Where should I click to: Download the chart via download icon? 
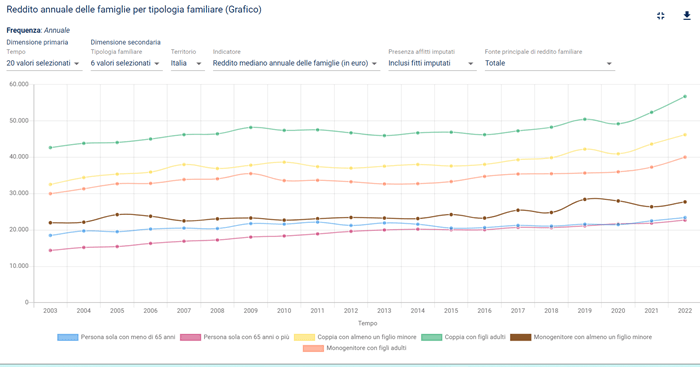pyautogui.click(x=687, y=16)
